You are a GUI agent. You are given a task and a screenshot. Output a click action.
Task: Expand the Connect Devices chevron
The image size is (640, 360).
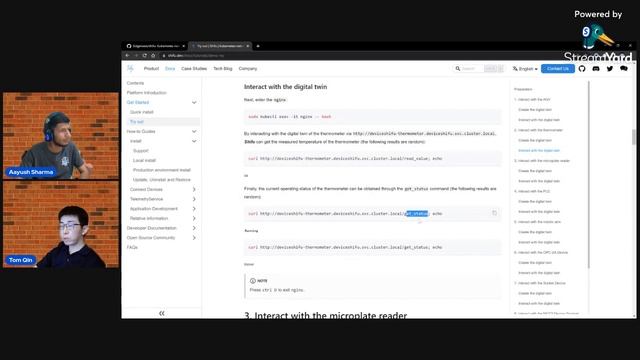pos(194,189)
